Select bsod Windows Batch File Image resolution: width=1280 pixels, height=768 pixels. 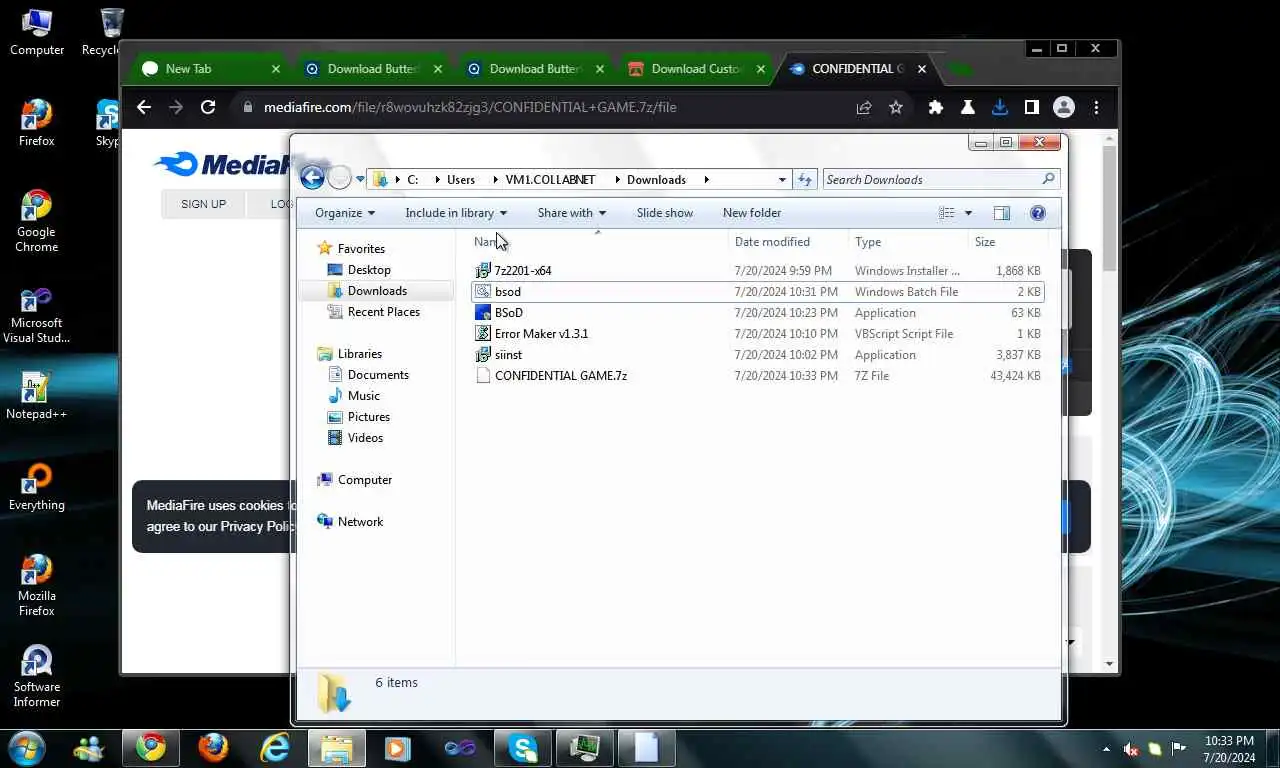[758, 292]
